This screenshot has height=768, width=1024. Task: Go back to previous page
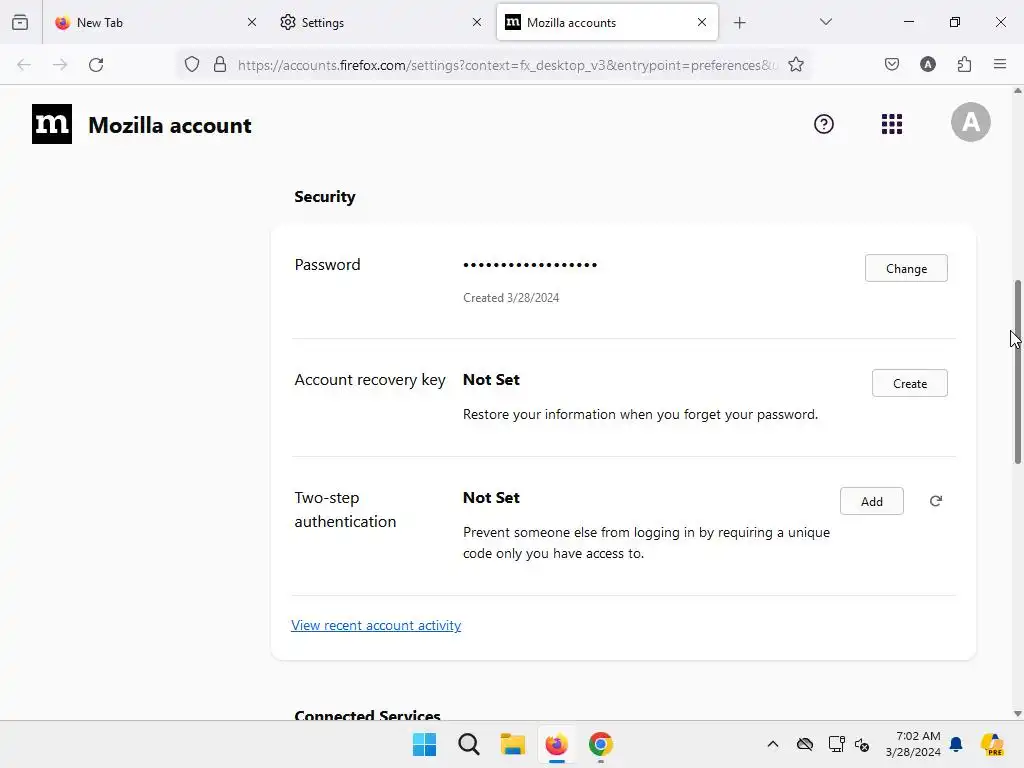[24, 65]
